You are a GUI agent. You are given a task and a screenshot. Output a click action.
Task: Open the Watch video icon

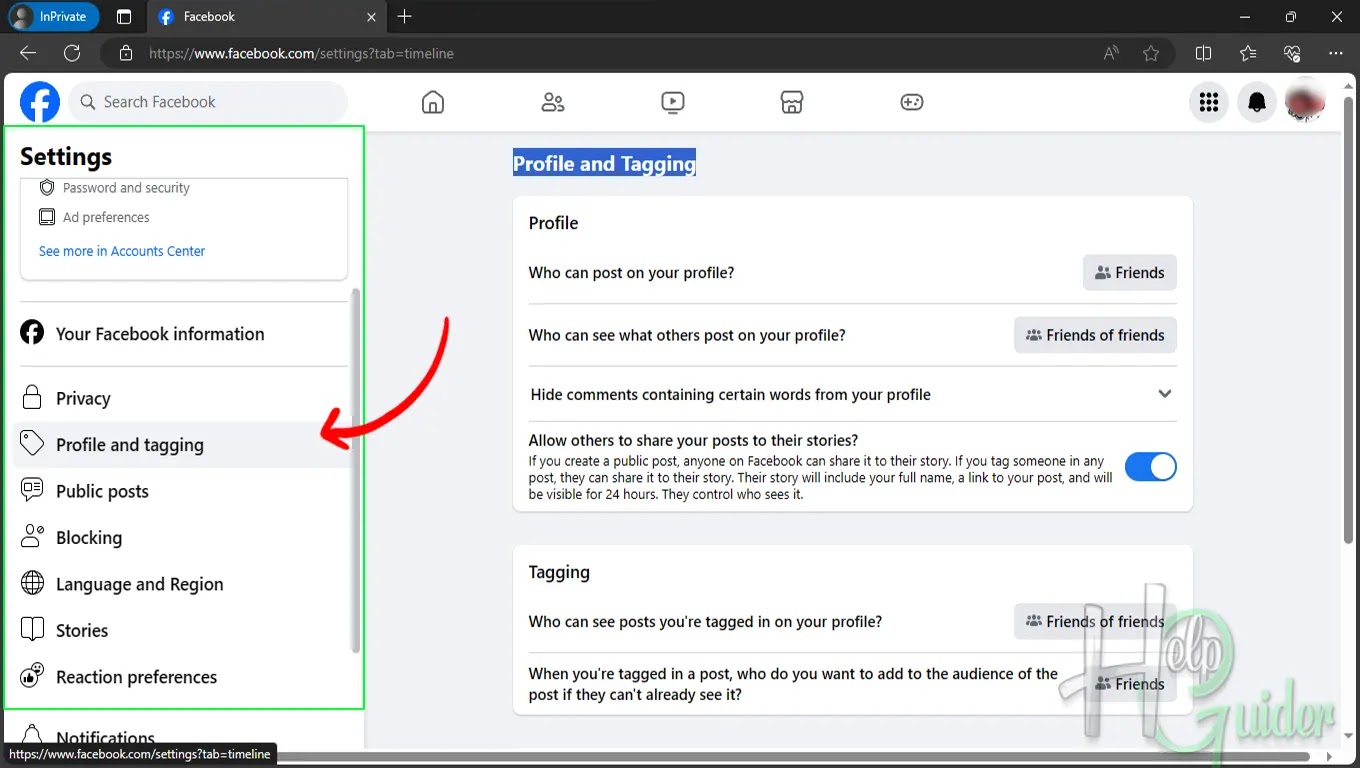(673, 102)
